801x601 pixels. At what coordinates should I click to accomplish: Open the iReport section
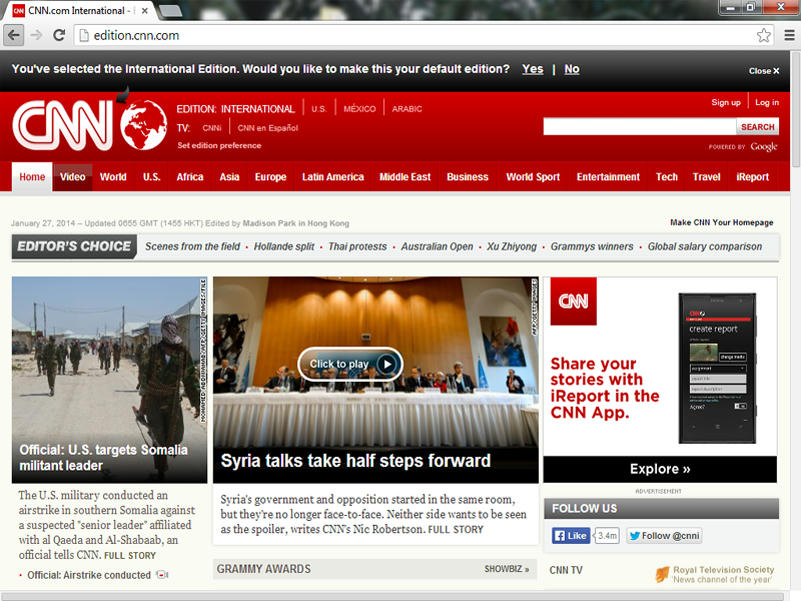pyautogui.click(x=752, y=177)
